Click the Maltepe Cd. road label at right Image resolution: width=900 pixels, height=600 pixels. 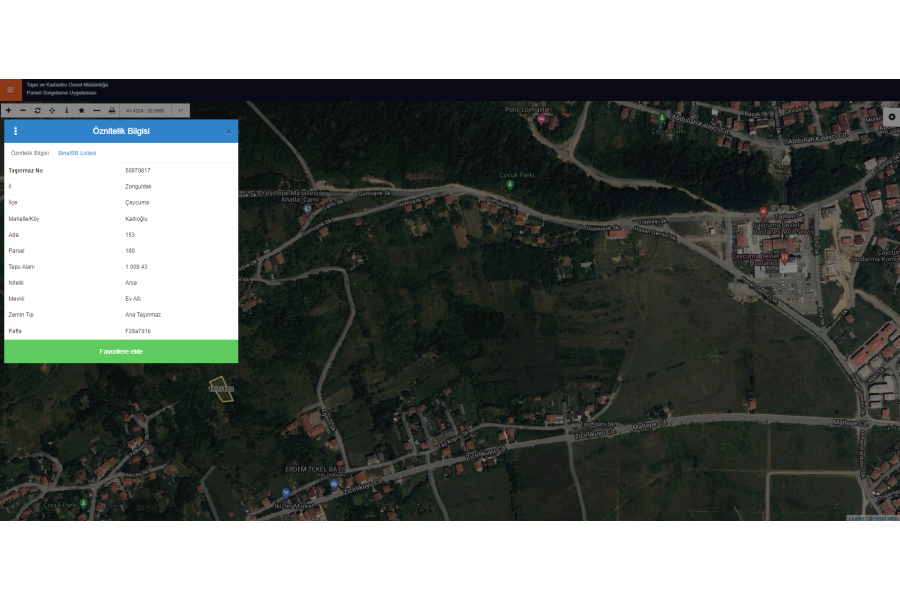[849, 423]
